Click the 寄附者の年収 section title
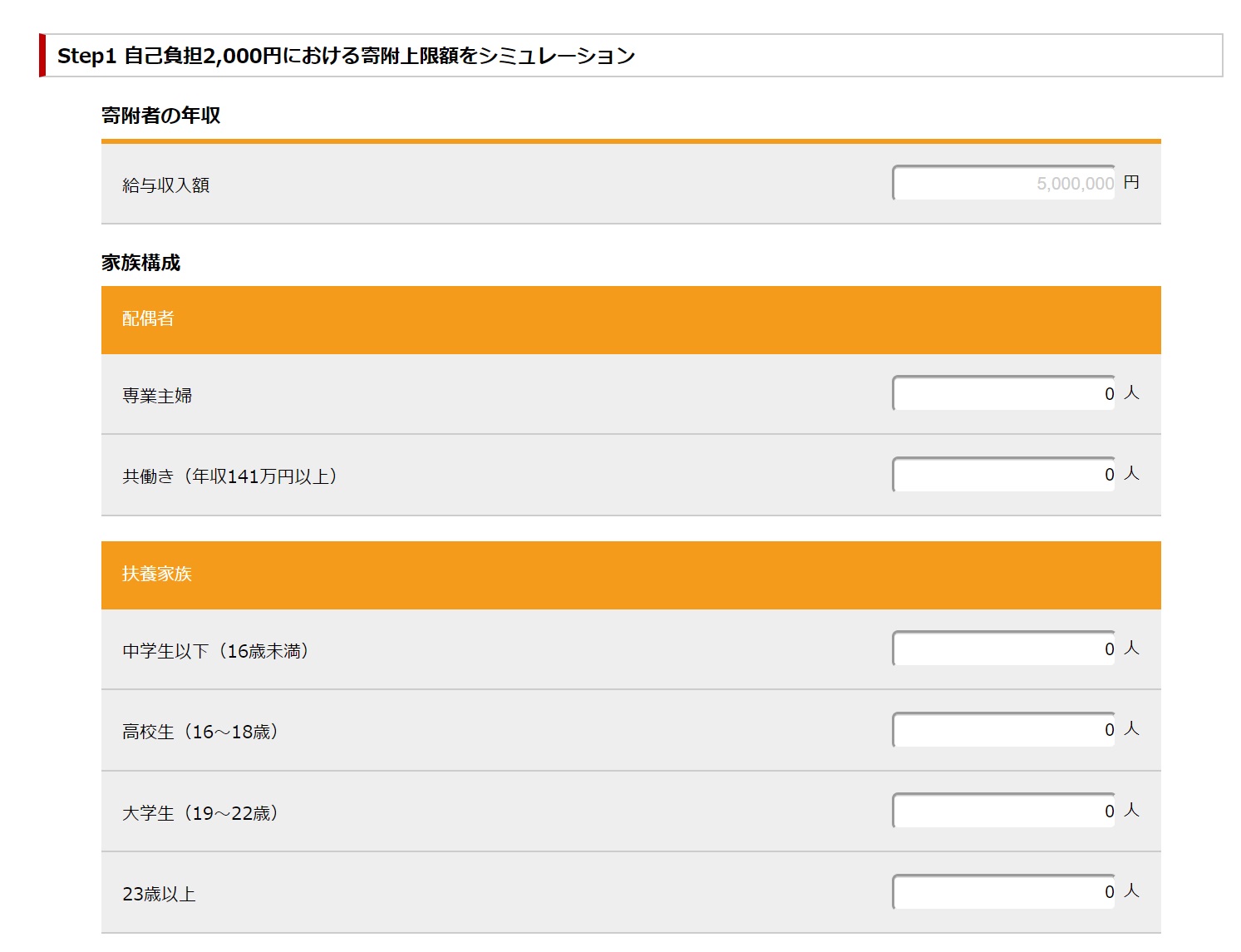 (160, 116)
